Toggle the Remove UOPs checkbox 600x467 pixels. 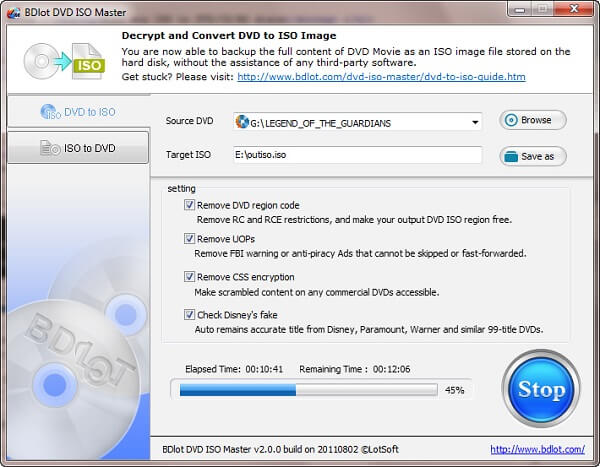[190, 239]
